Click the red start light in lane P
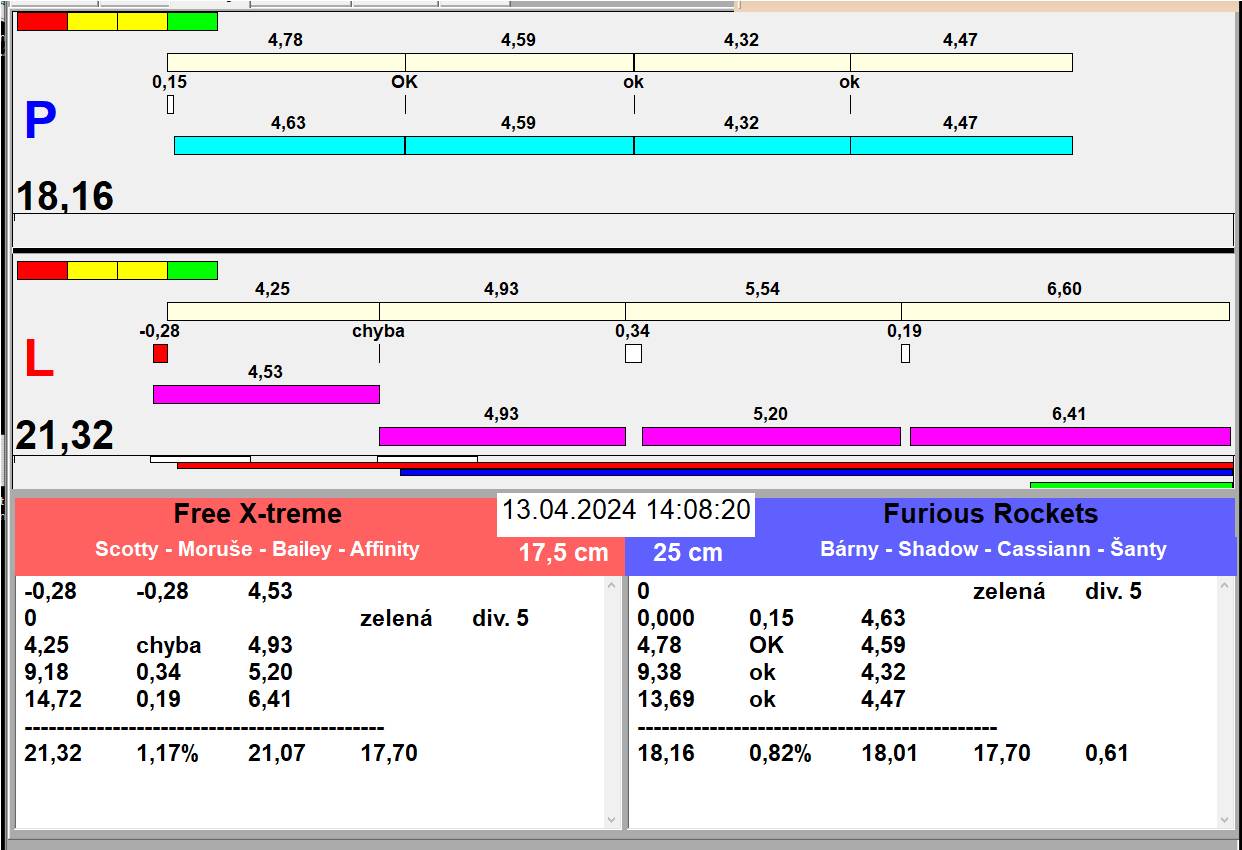1242x850 pixels. (x=43, y=21)
